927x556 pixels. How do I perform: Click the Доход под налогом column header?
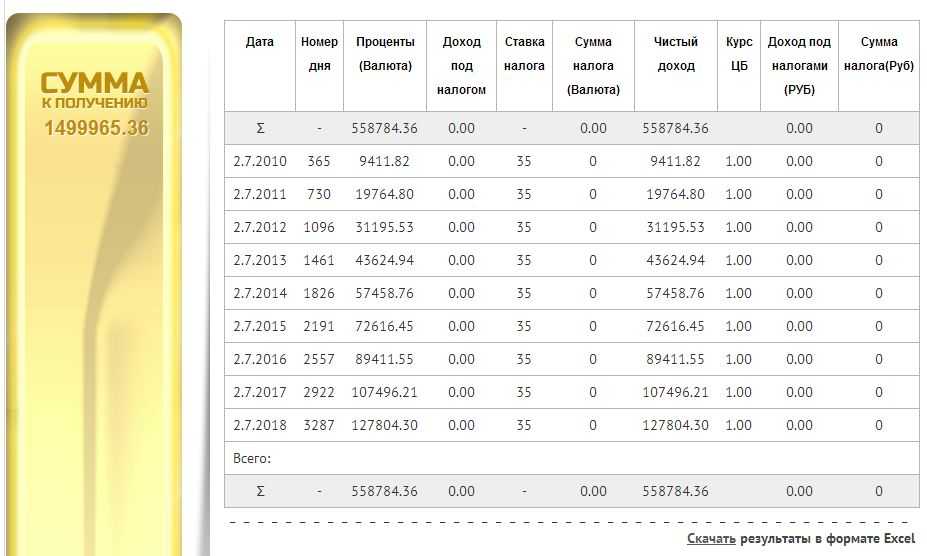(x=461, y=66)
